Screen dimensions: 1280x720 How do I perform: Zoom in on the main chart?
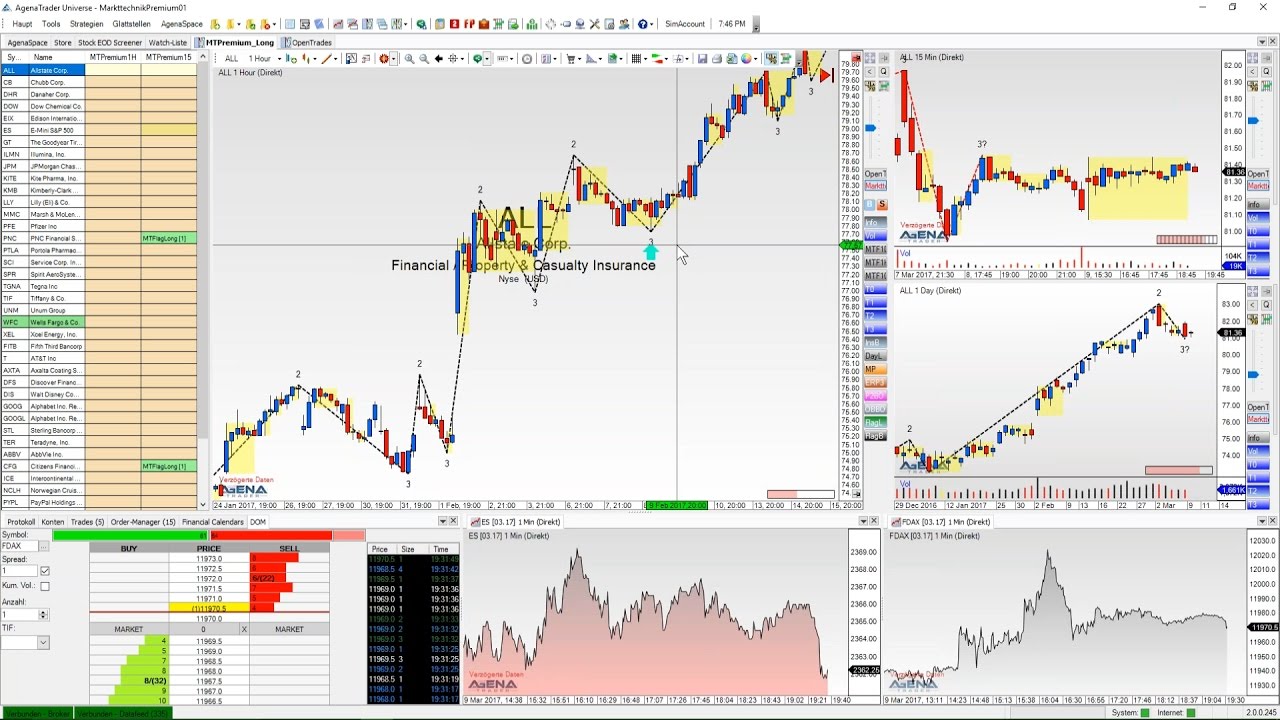pyautogui.click(x=408, y=59)
